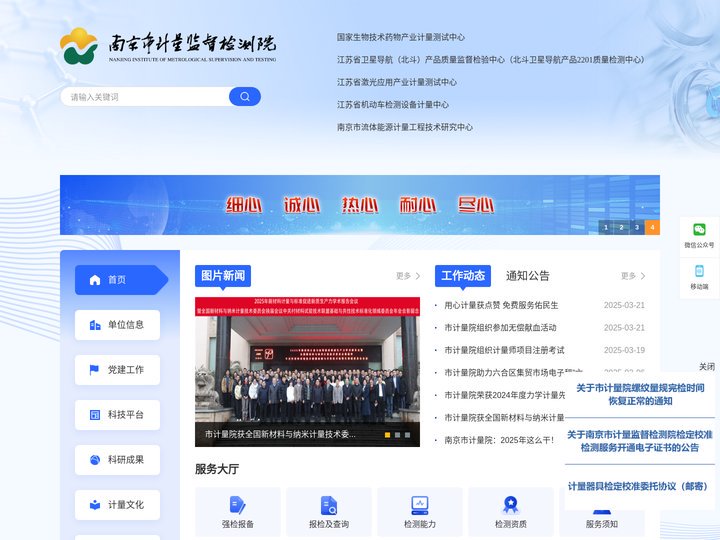
Task: Open news 南京市计量院：2025年这么干！
Action: coord(499,440)
